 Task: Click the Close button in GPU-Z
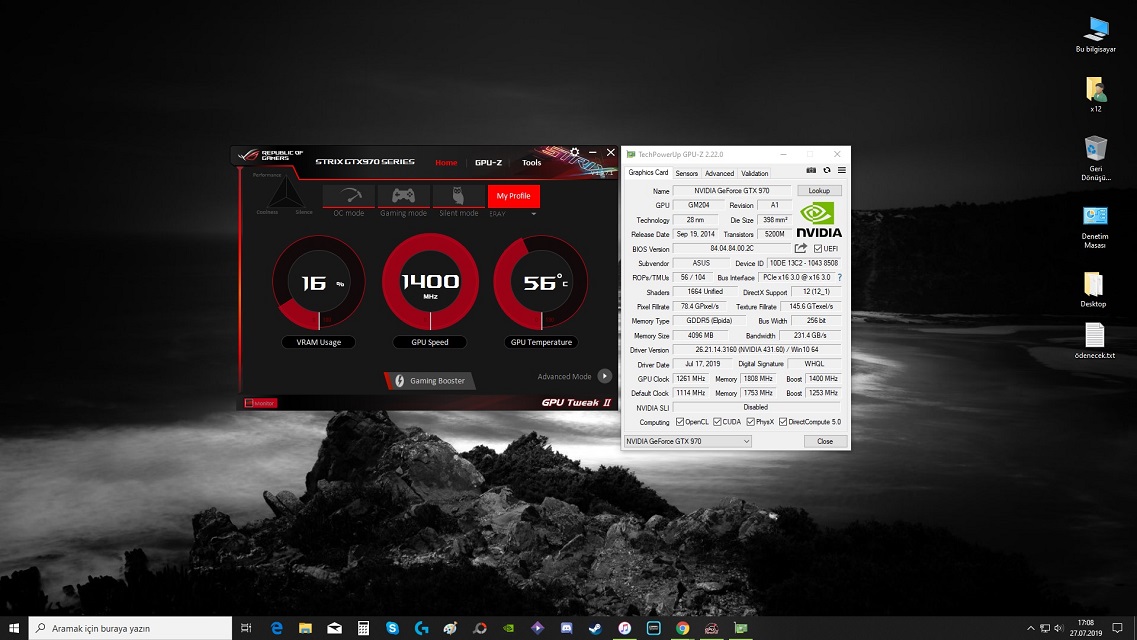825,441
